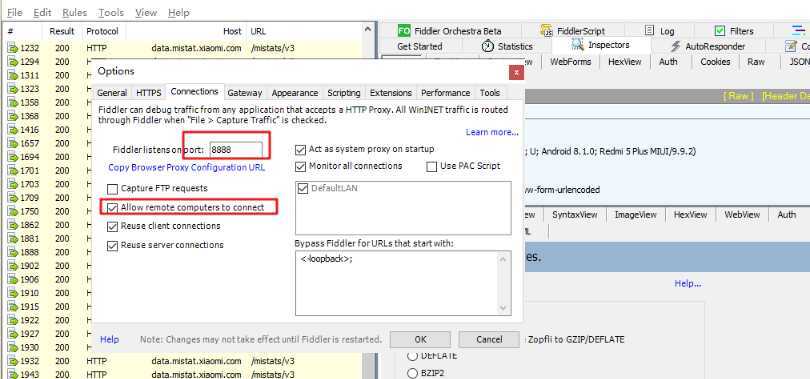Click the session icon for row 1902
This screenshot has width=810, height=379.
13,266
